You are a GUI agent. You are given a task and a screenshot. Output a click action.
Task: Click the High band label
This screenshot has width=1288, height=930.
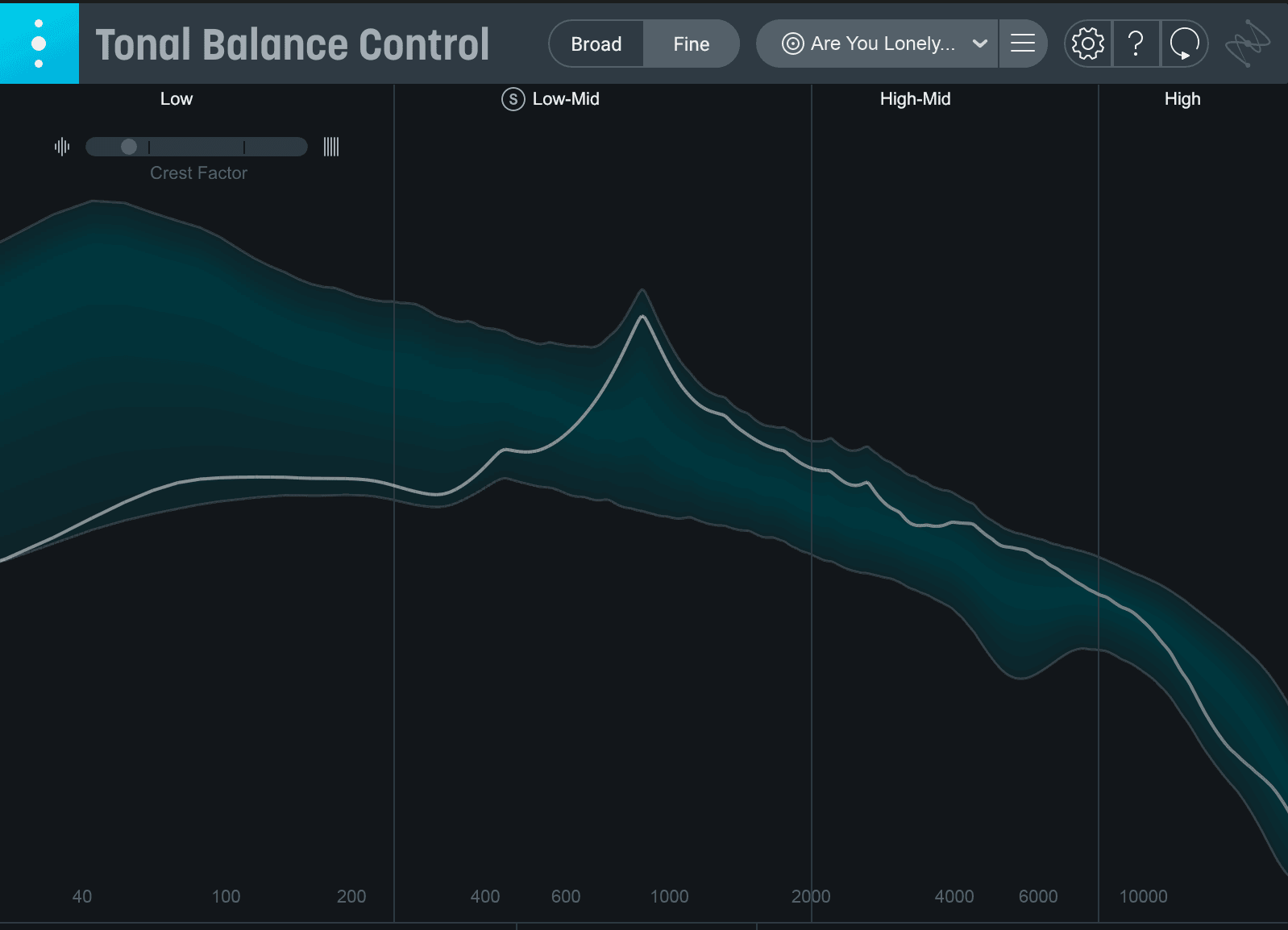pos(1182,99)
